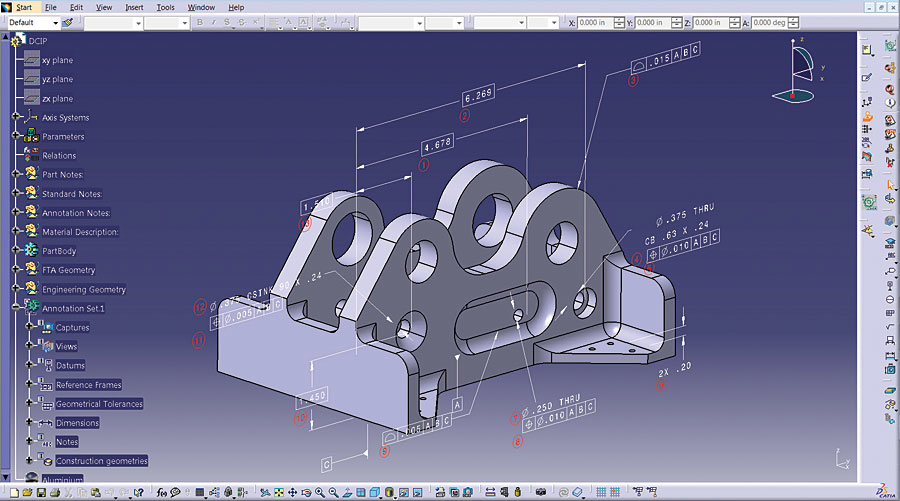
Task: Click the Bold text formatting button
Action: pos(200,22)
